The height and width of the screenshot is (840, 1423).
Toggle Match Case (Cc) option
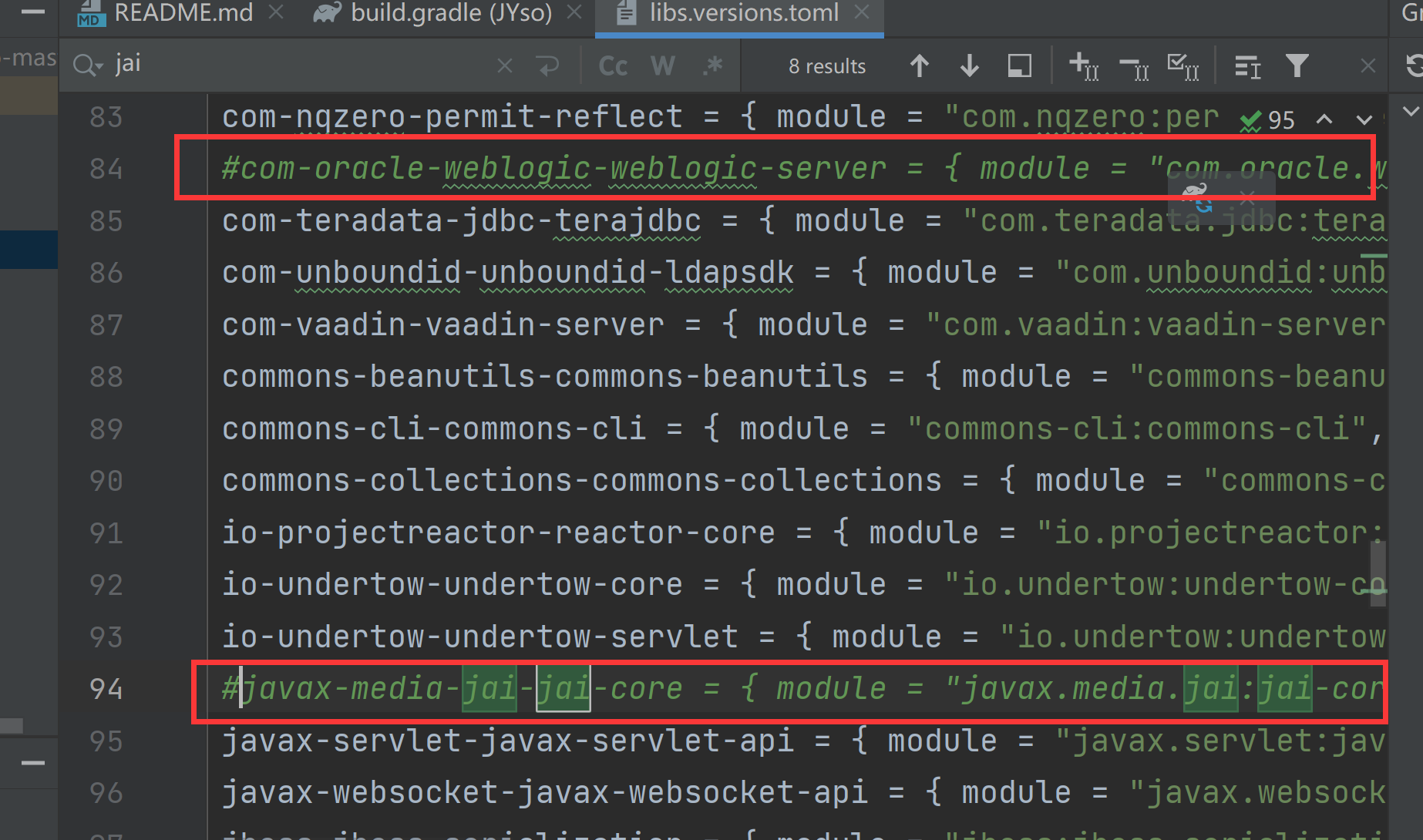613,66
